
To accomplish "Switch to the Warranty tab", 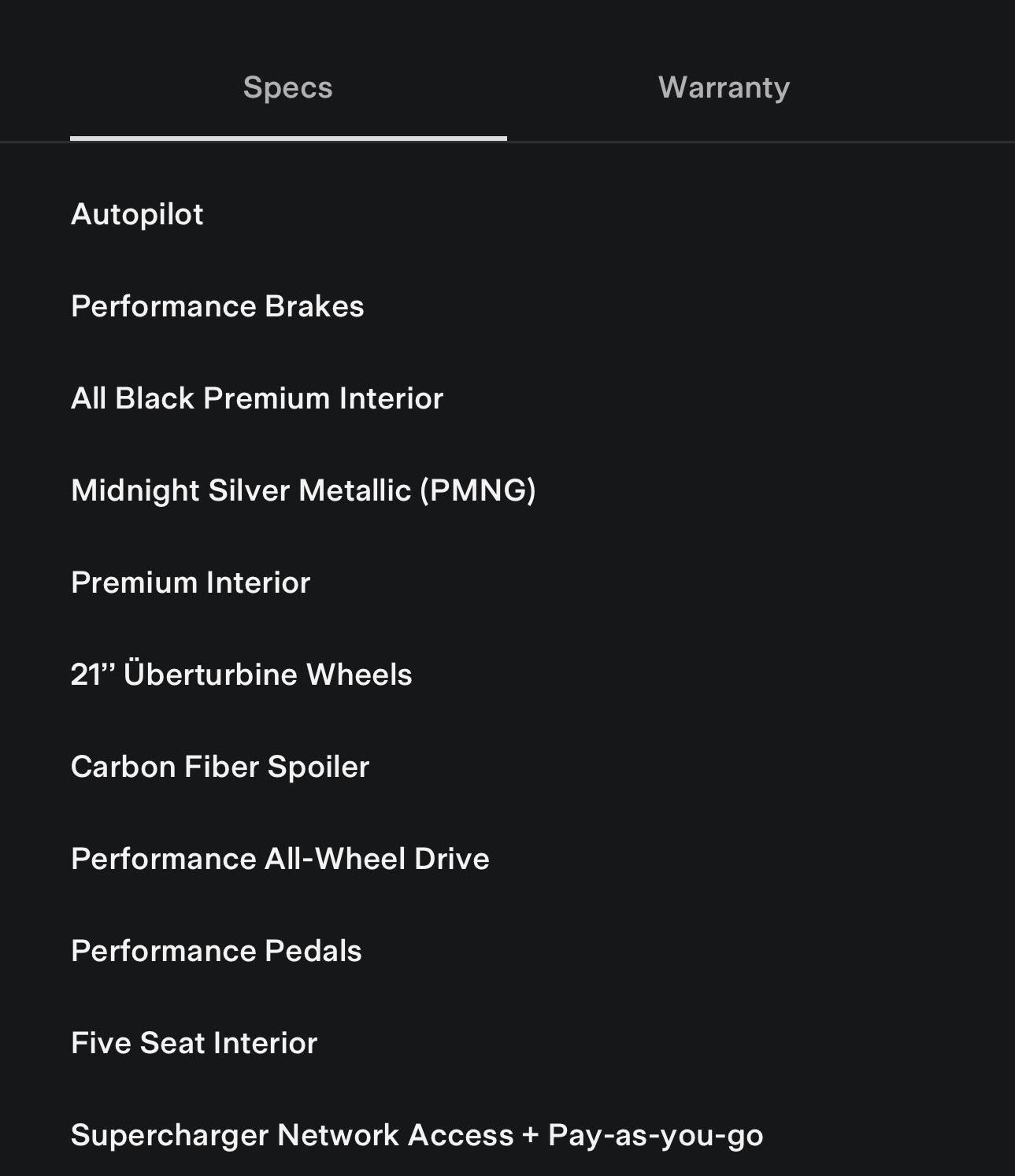I will pyautogui.click(x=724, y=87).
